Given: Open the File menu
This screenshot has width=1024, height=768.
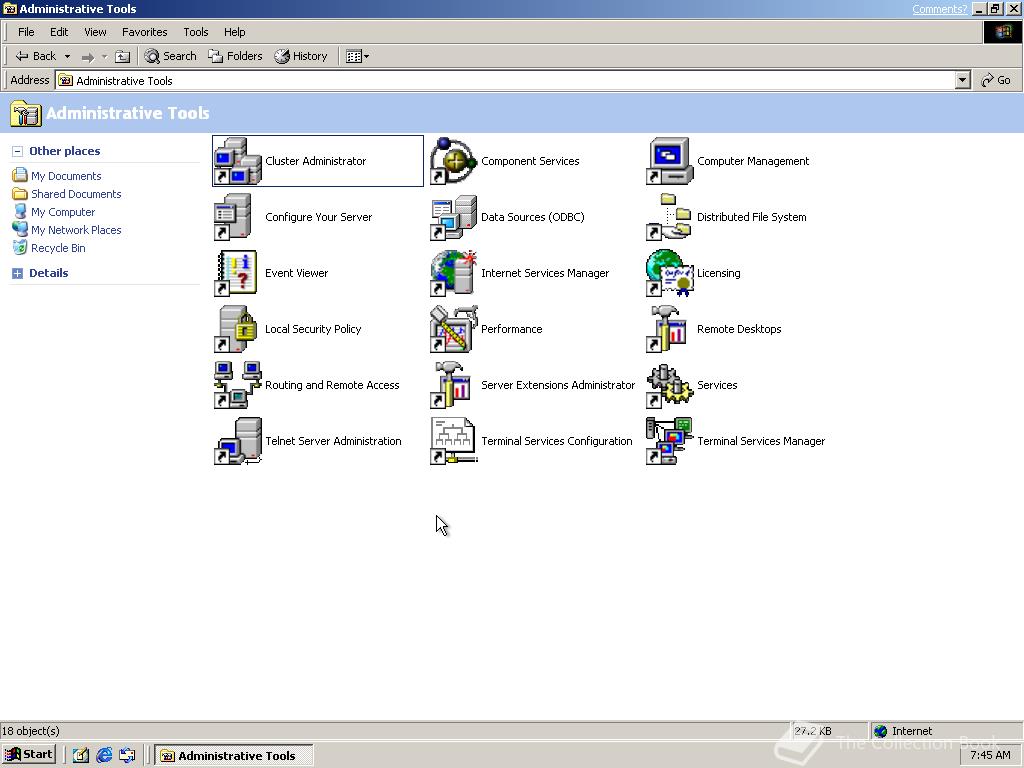Looking at the screenshot, I should point(26,32).
